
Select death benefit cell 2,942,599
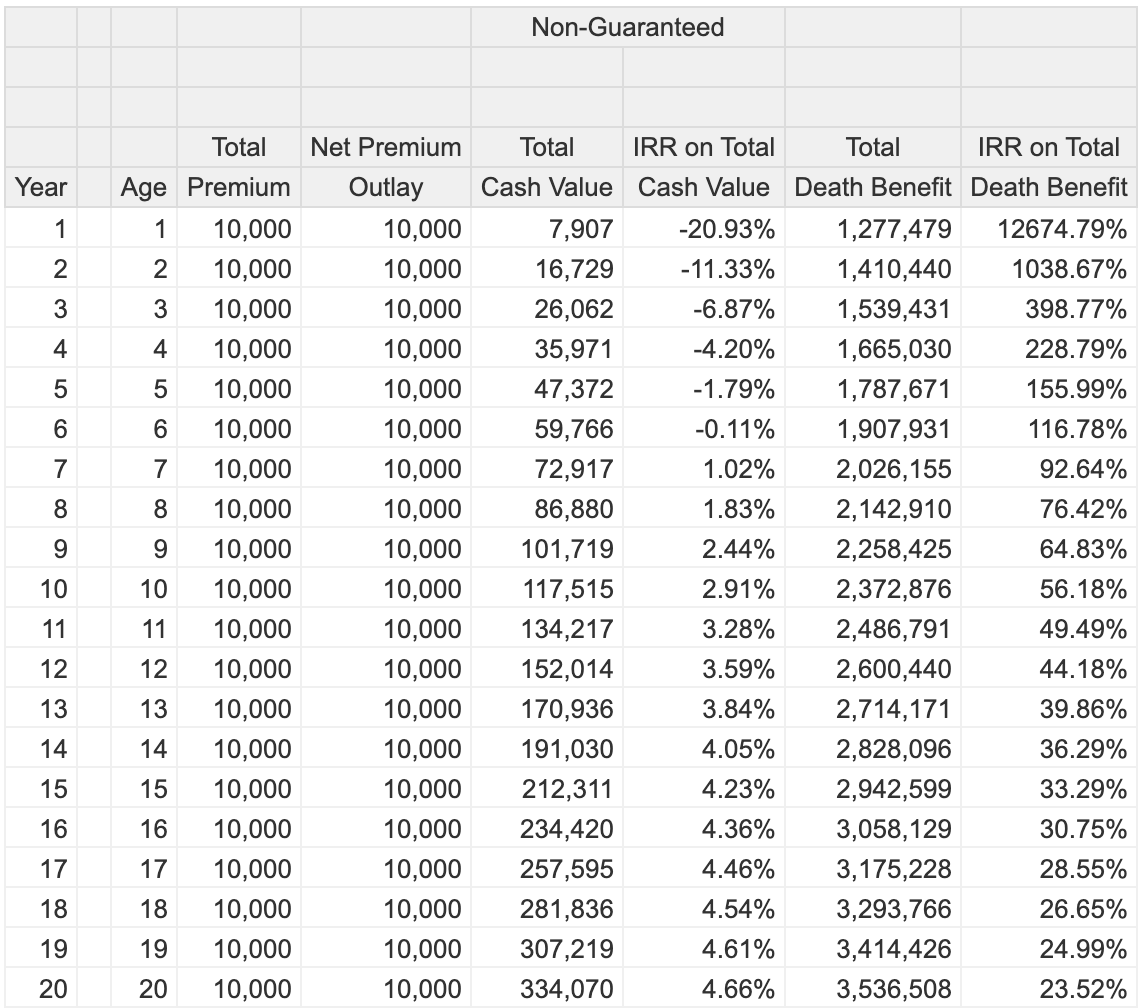coord(893,789)
